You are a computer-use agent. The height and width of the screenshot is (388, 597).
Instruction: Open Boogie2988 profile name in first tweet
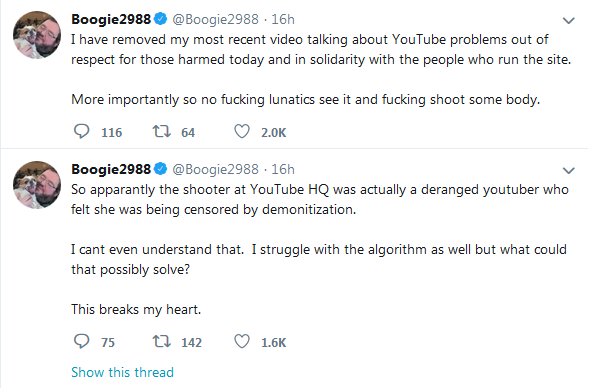click(x=111, y=19)
